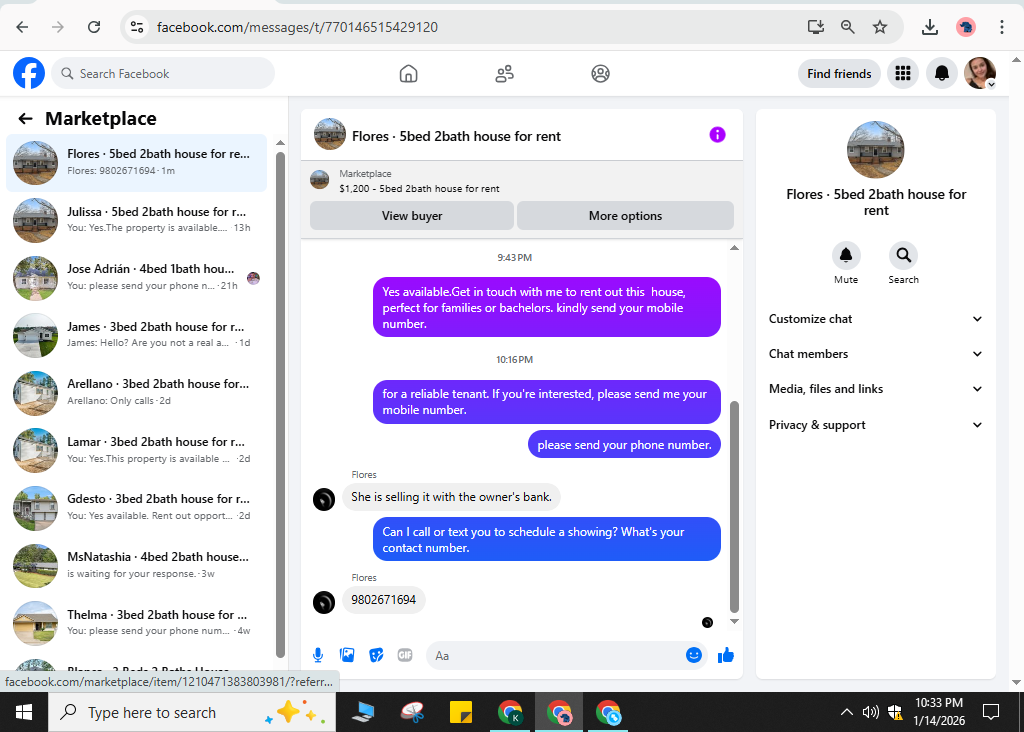Click View buyer button
The width and height of the screenshot is (1024, 732).
[411, 215]
